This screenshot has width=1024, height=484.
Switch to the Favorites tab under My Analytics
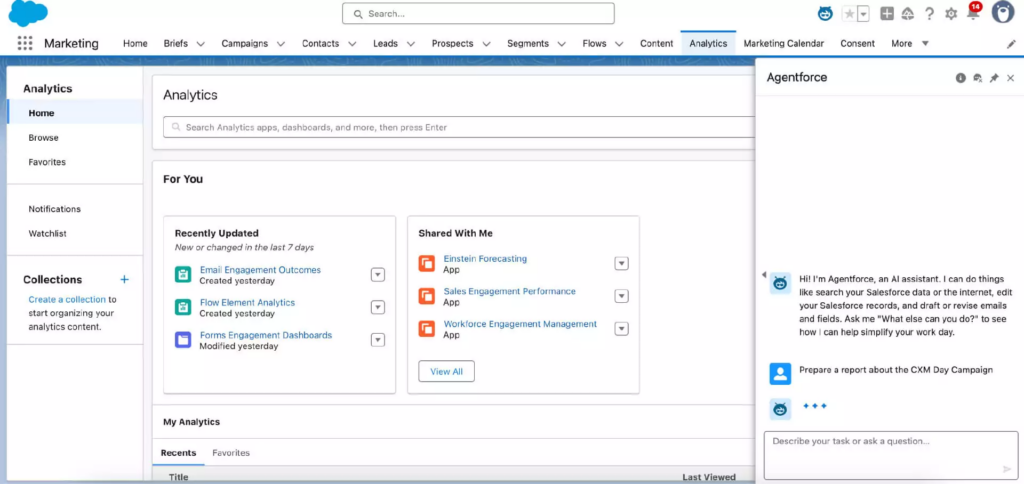(231, 453)
